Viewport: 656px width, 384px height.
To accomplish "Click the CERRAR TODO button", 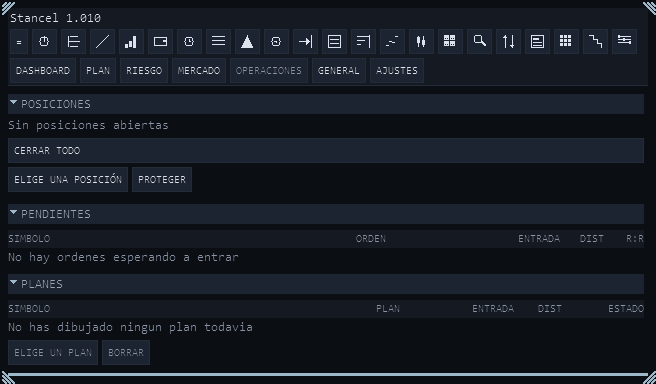I will 325,151.
